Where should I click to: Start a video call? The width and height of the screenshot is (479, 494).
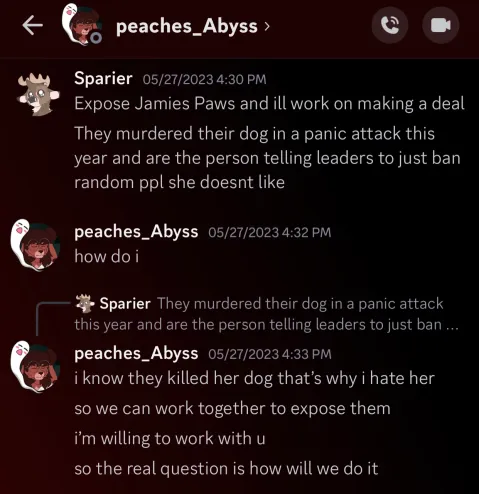point(441,25)
